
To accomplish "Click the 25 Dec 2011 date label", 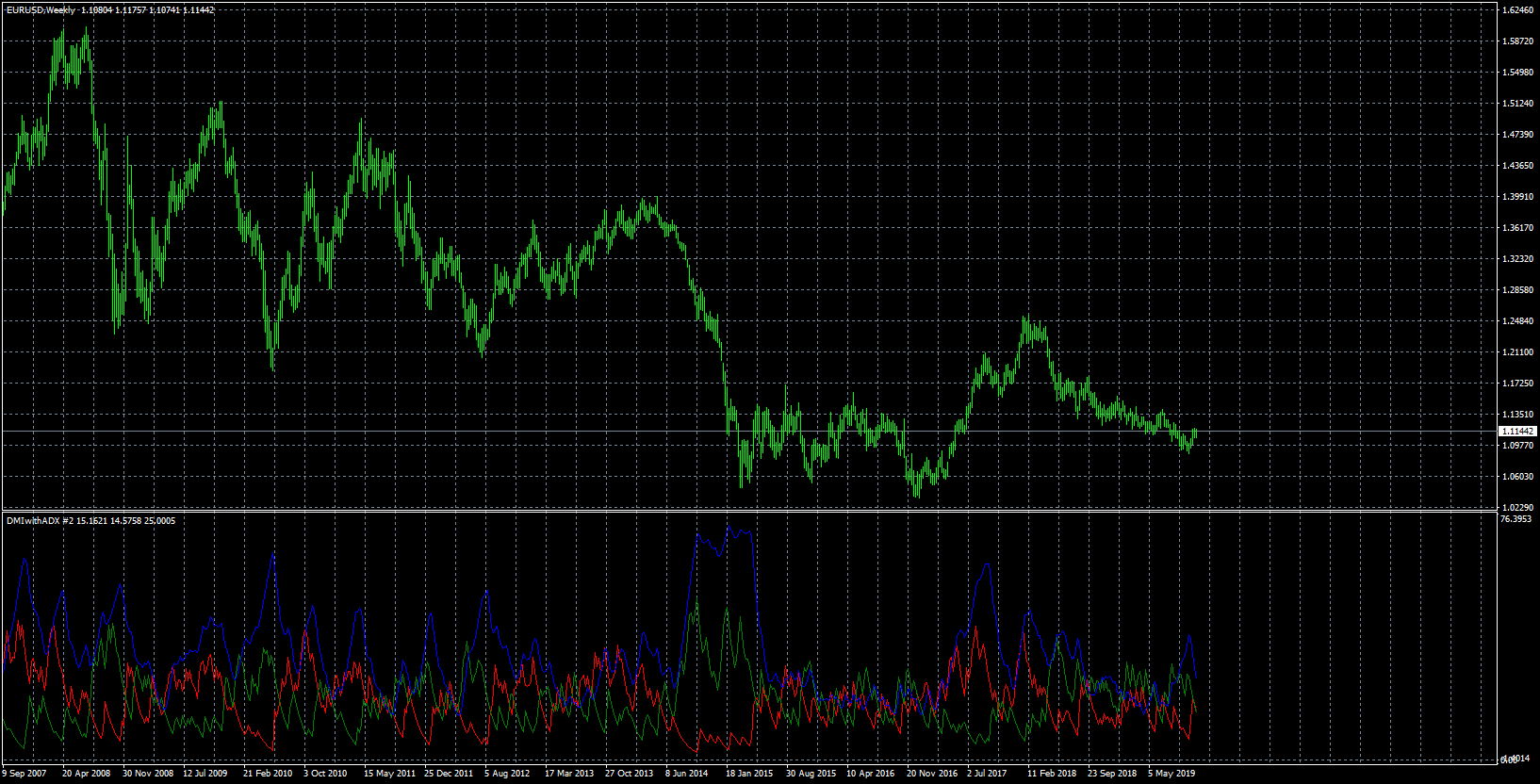I will tap(449, 774).
